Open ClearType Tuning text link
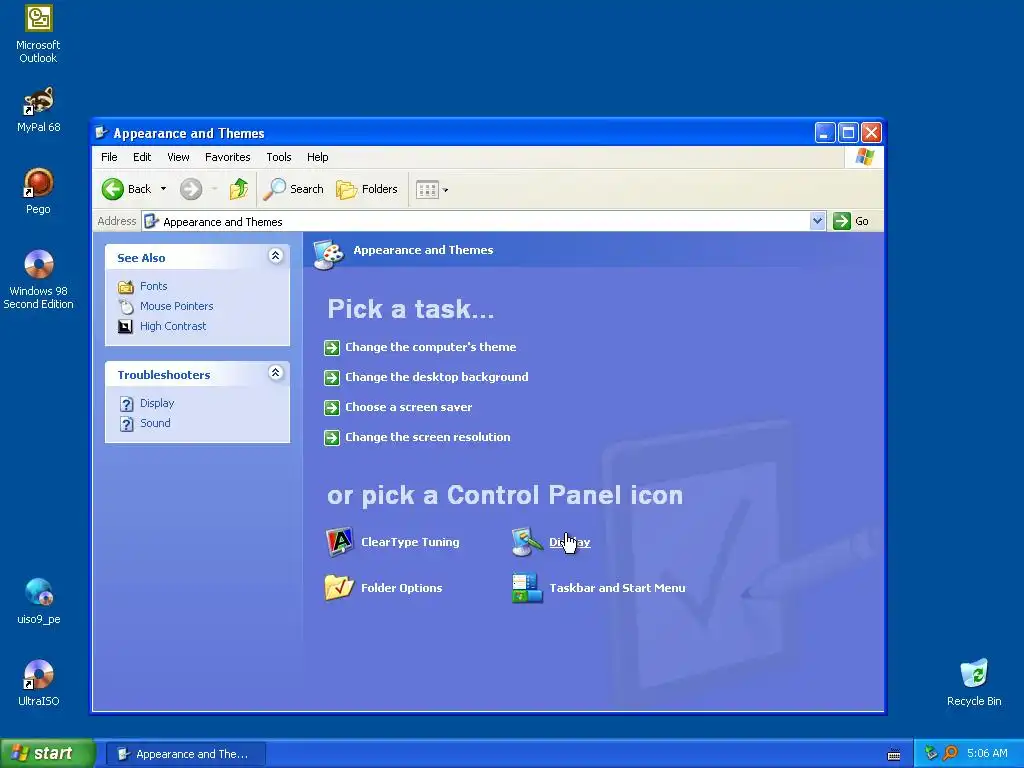 click(410, 542)
